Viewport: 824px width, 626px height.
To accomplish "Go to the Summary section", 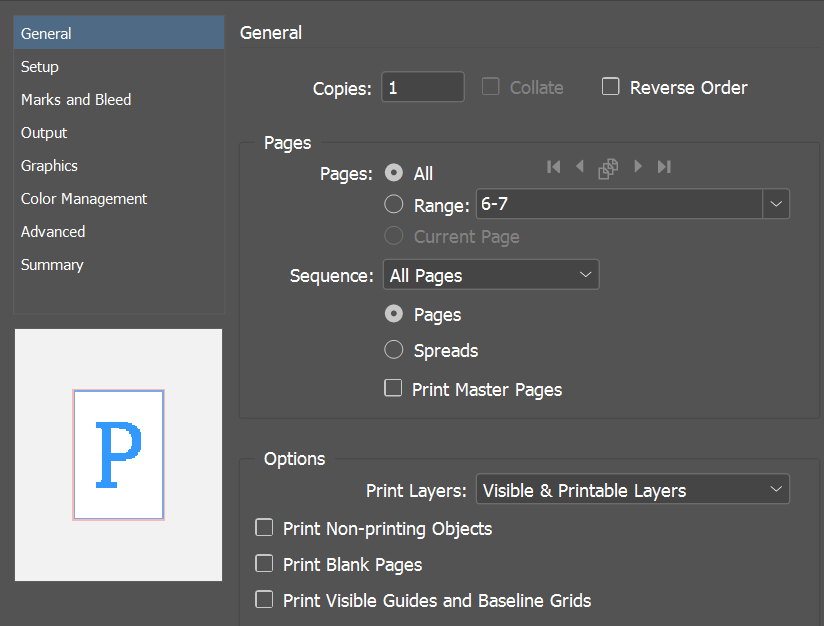I will (x=52, y=265).
